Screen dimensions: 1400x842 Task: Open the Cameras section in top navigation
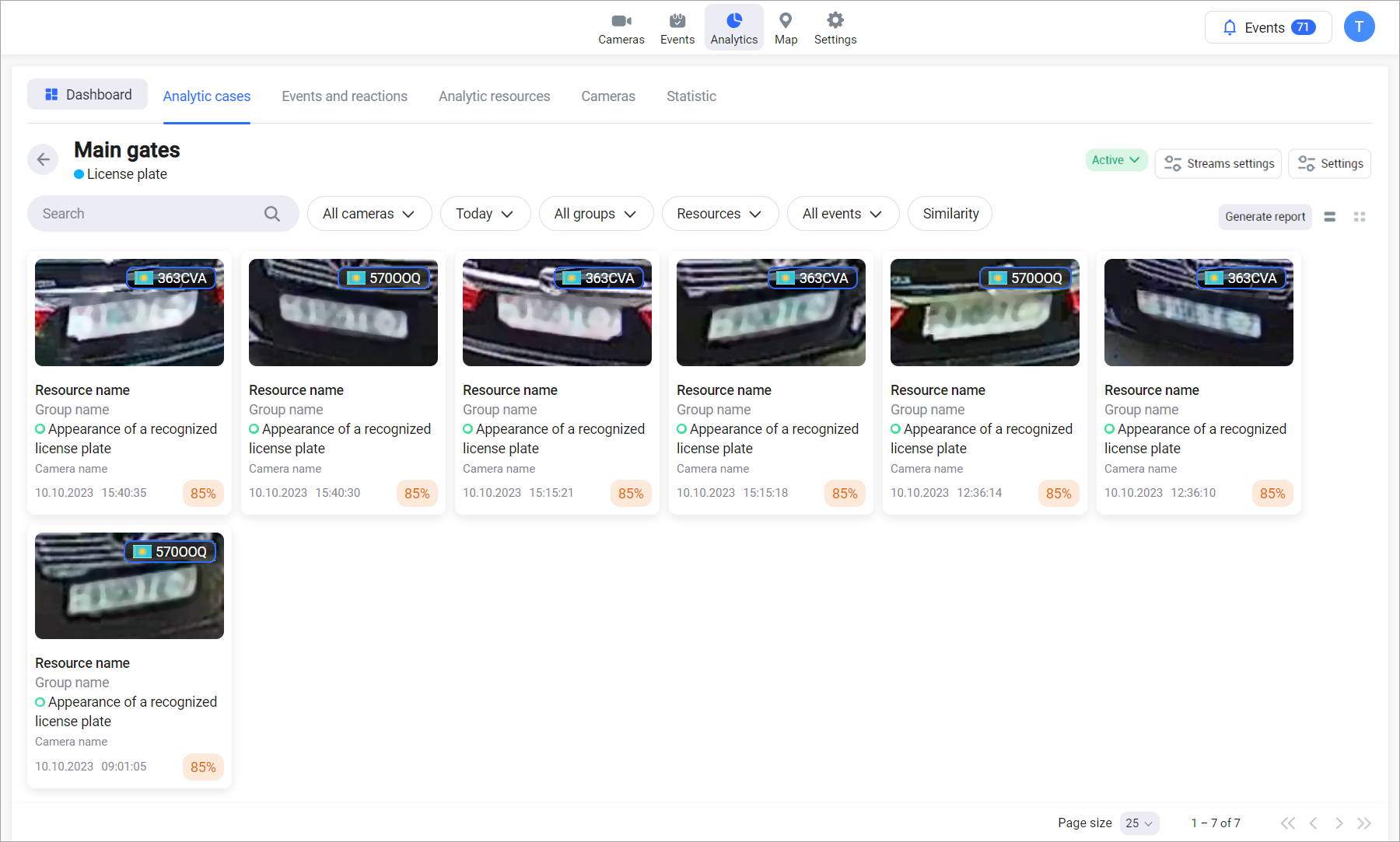(x=621, y=28)
